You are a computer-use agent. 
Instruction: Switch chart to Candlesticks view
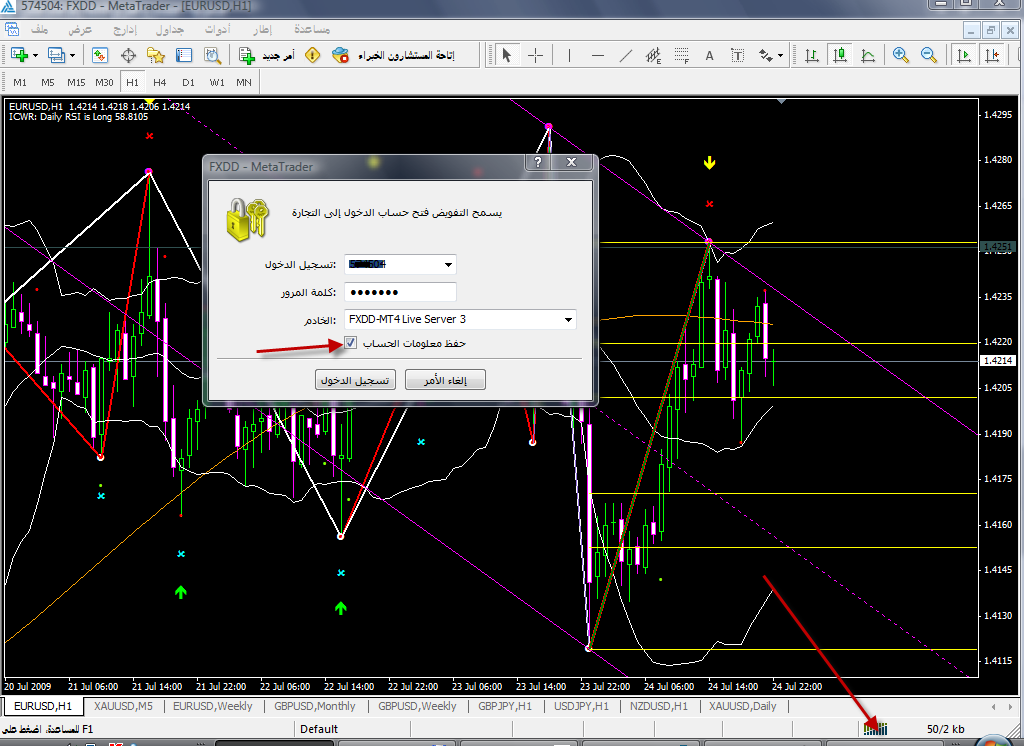[840, 56]
